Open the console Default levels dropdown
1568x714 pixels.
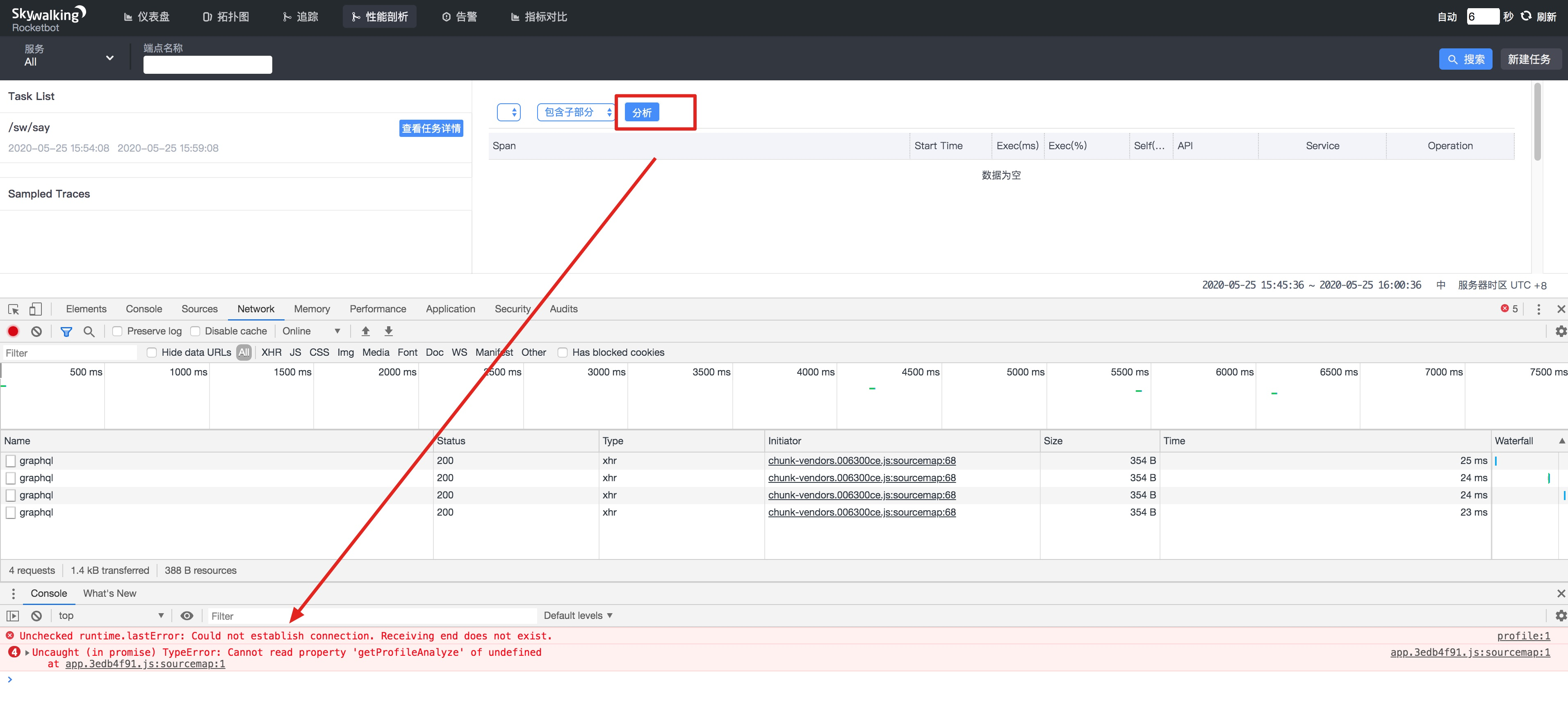click(578, 616)
